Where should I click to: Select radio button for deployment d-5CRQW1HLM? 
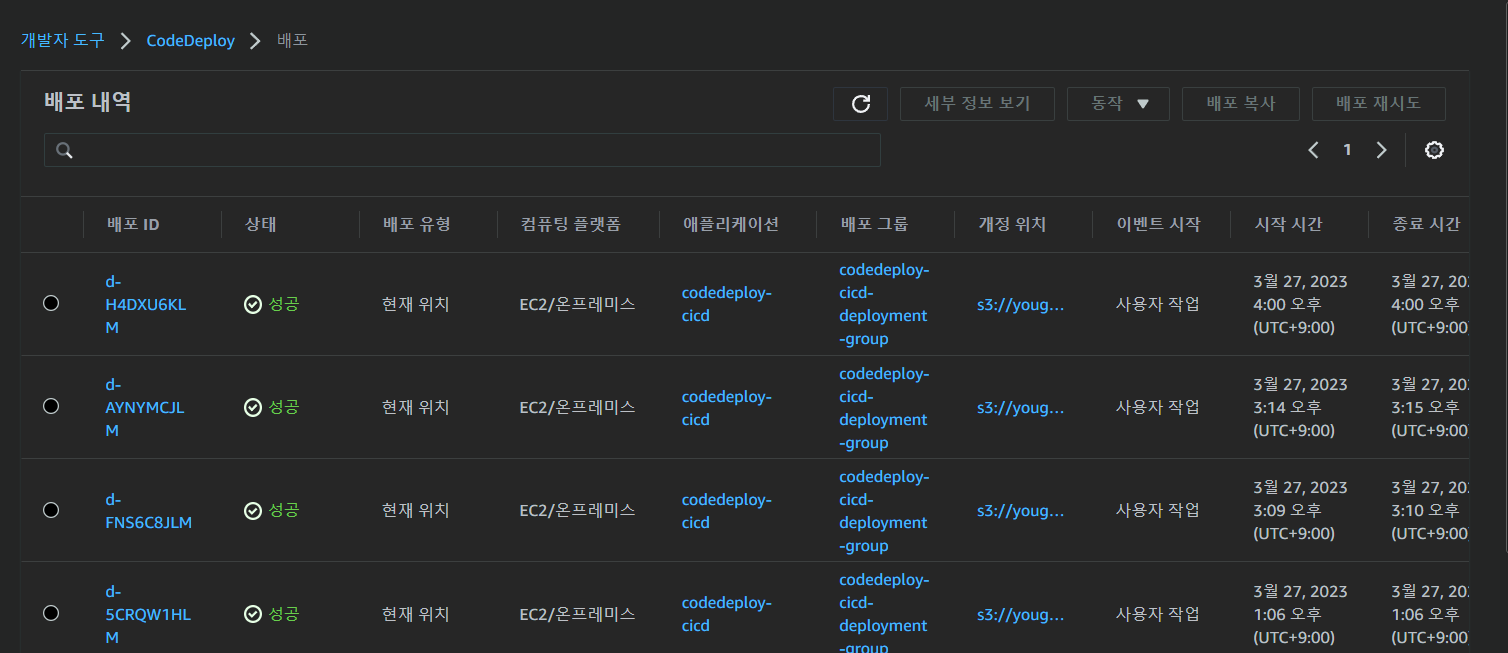click(51, 612)
